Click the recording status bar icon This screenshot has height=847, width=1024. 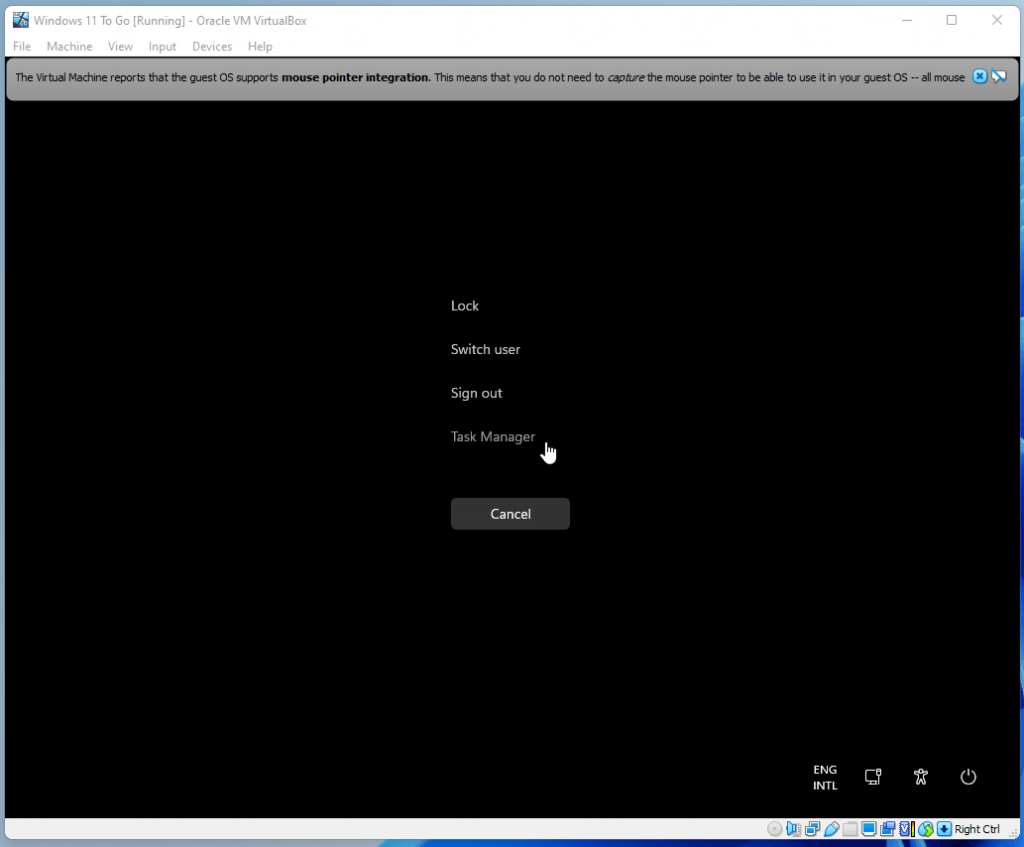click(887, 829)
